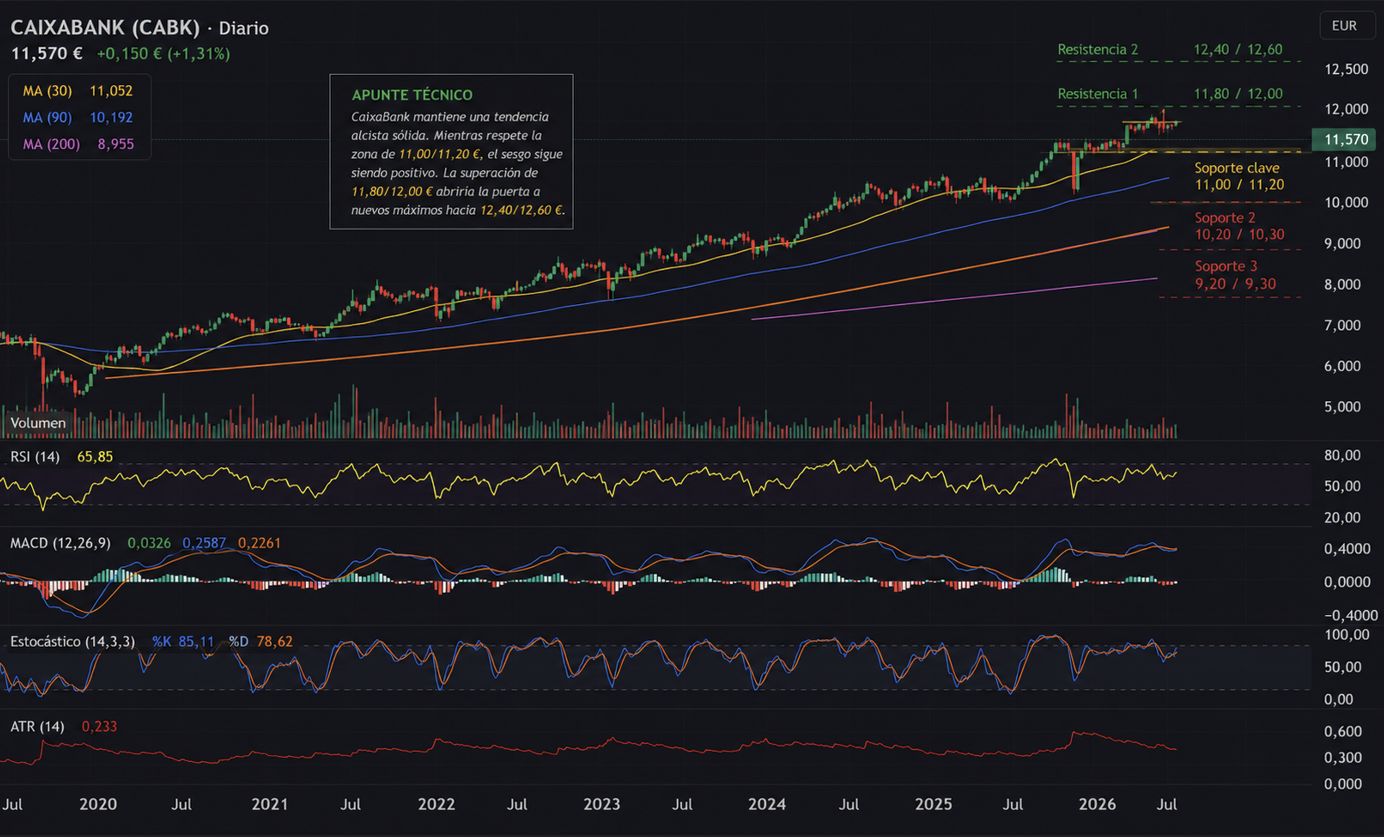
Task: Click the ATR value 0,233
Action: coord(100,726)
